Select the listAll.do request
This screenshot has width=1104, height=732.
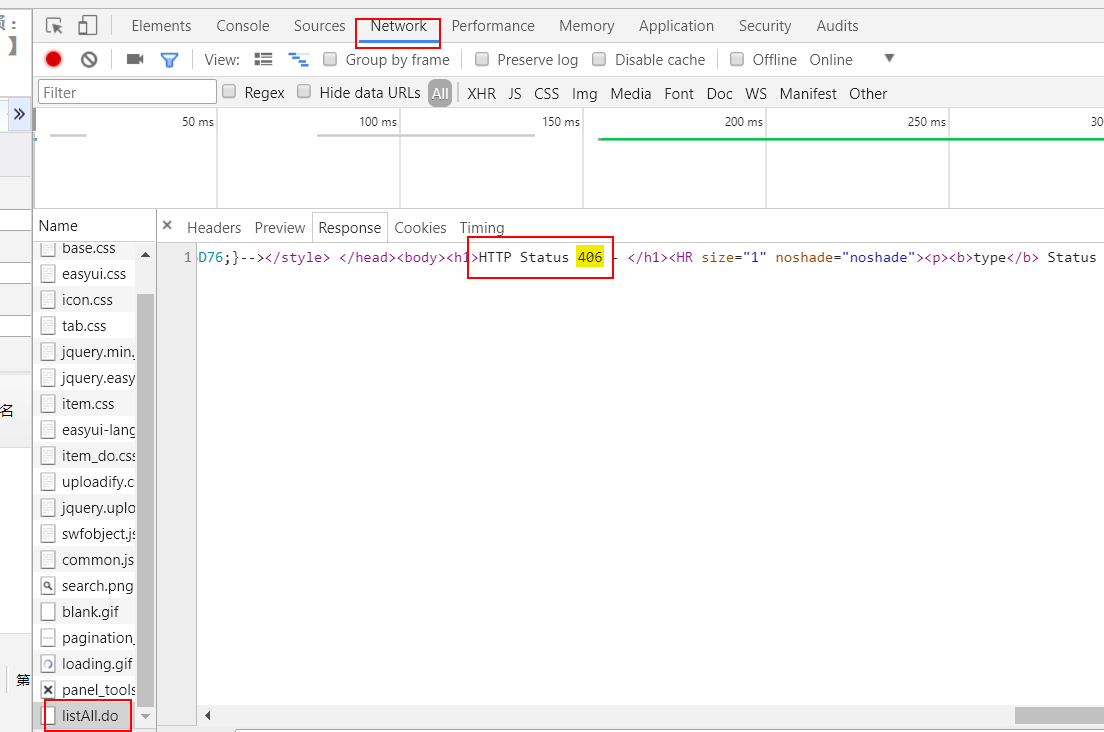(x=85, y=717)
